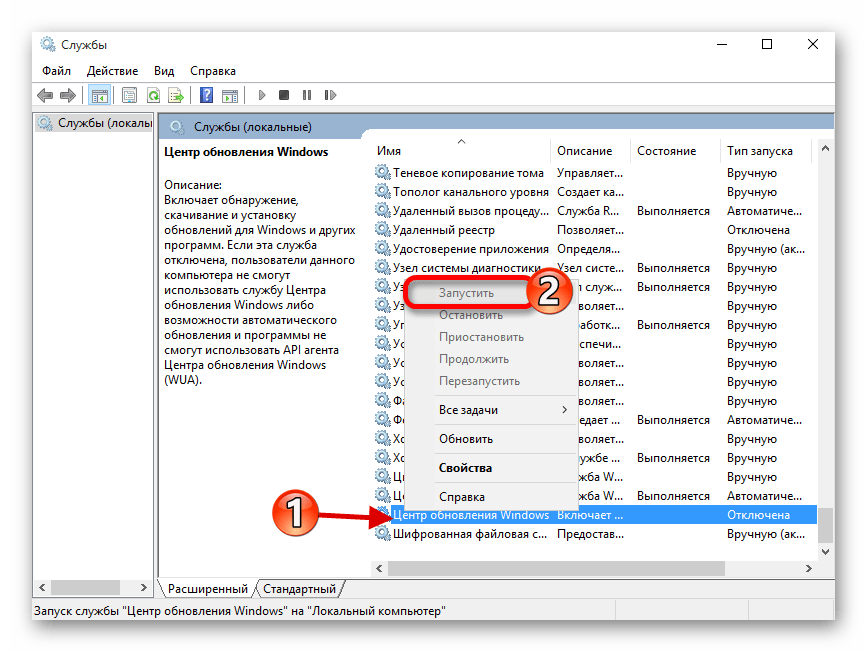Open the Файл menu
The height and width of the screenshot is (652, 867).
click(56, 71)
